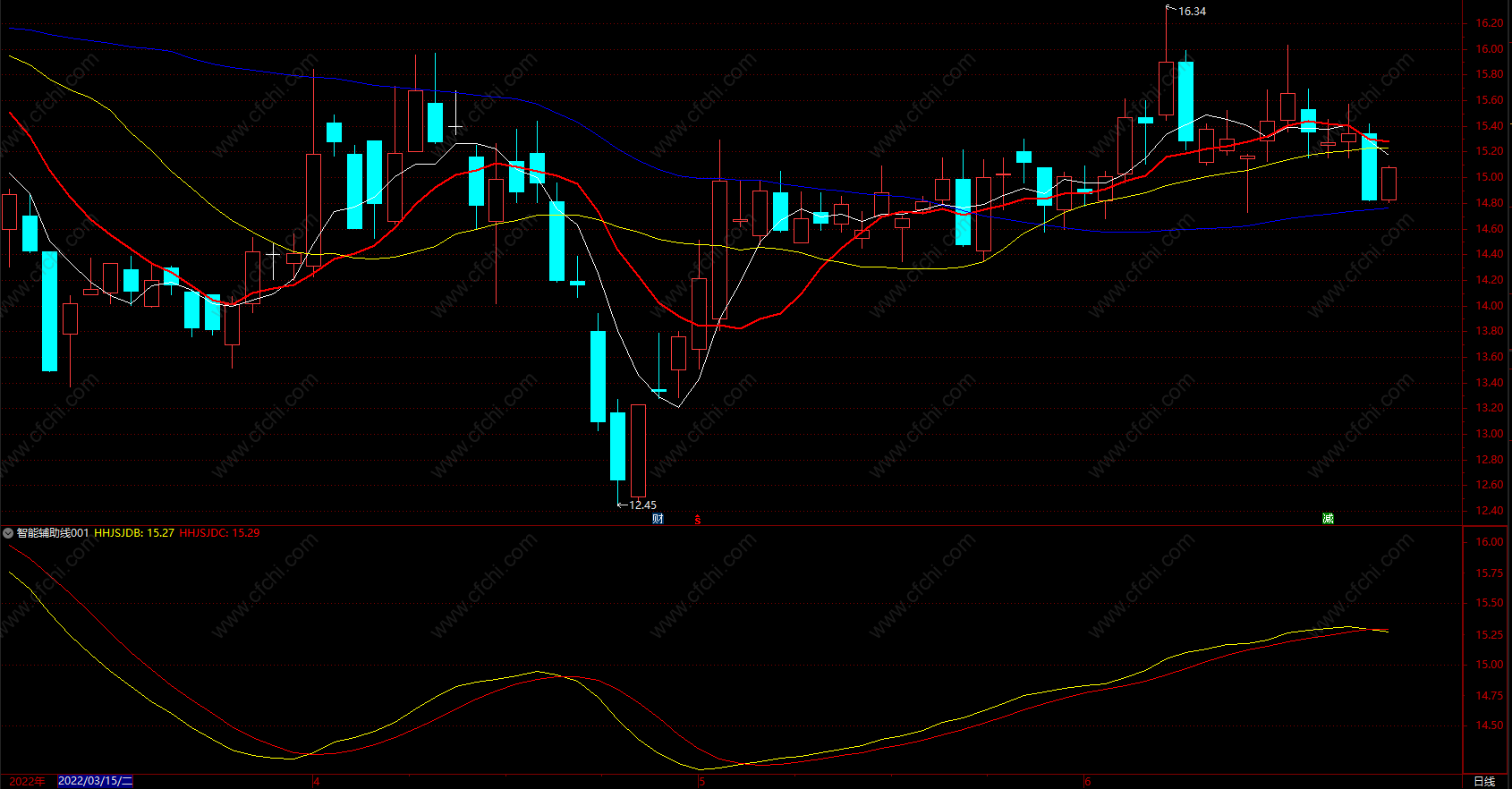This screenshot has height=789, width=1512.
Task: Click the 16.34 high price label
Action: [1192, 12]
